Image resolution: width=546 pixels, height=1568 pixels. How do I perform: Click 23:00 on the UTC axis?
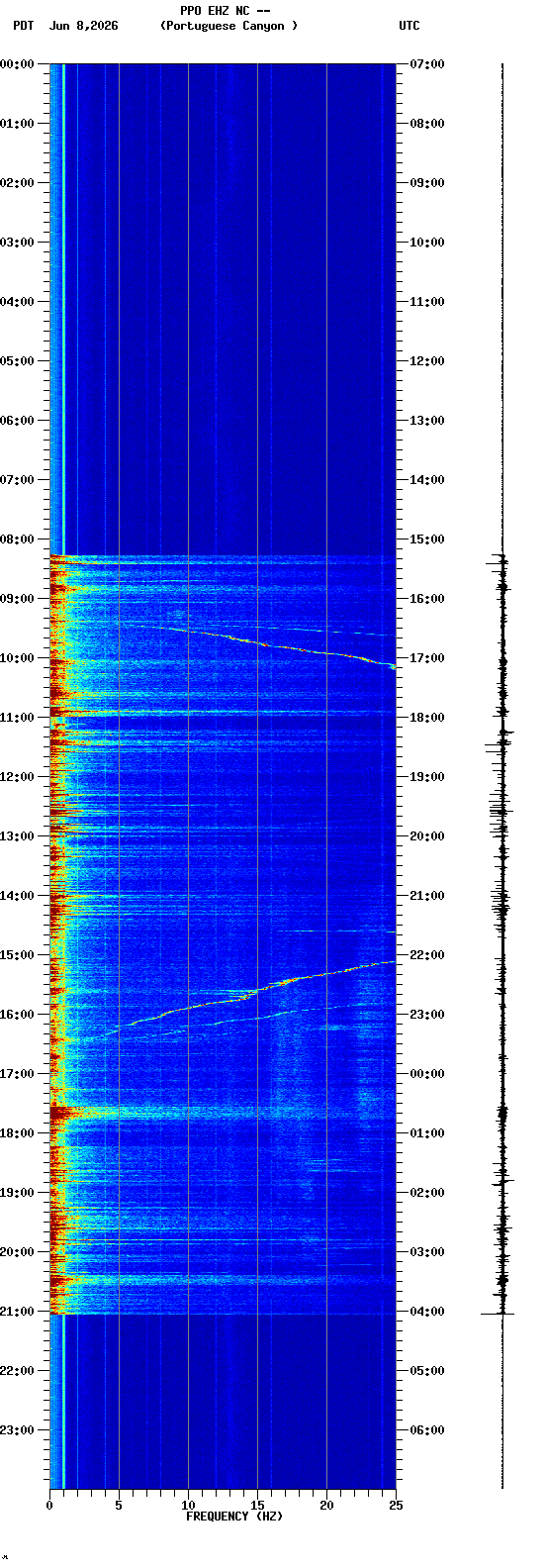(x=427, y=1015)
